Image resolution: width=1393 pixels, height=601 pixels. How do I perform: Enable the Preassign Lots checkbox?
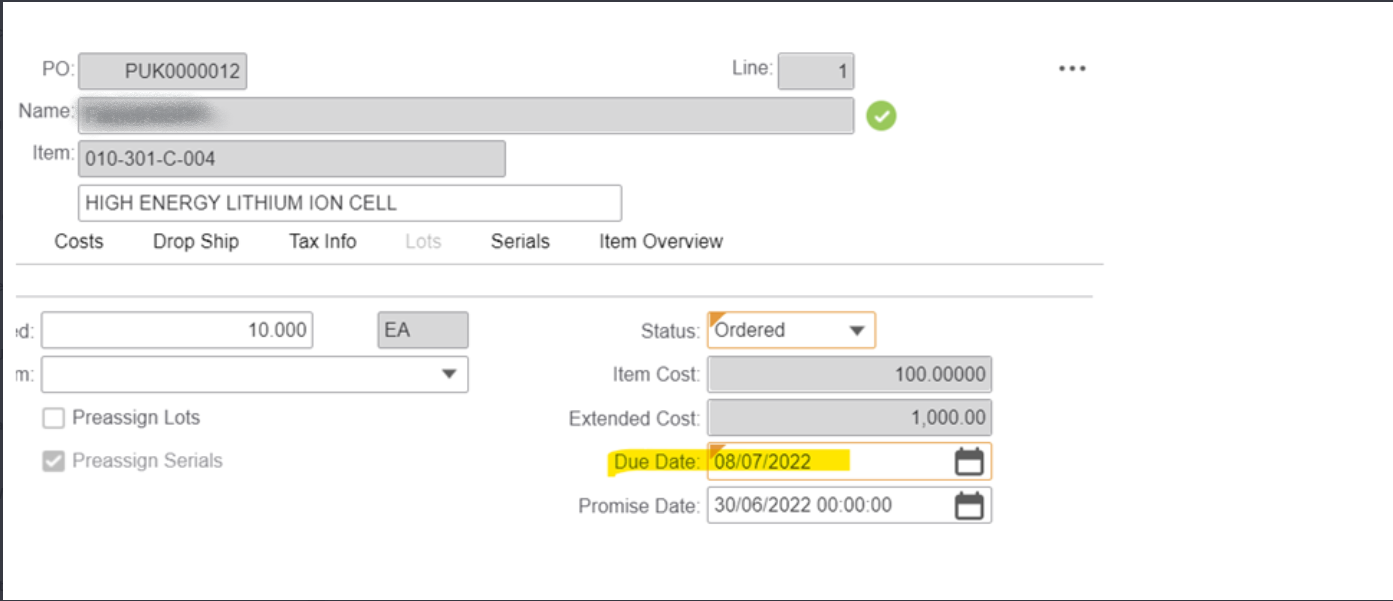point(53,418)
